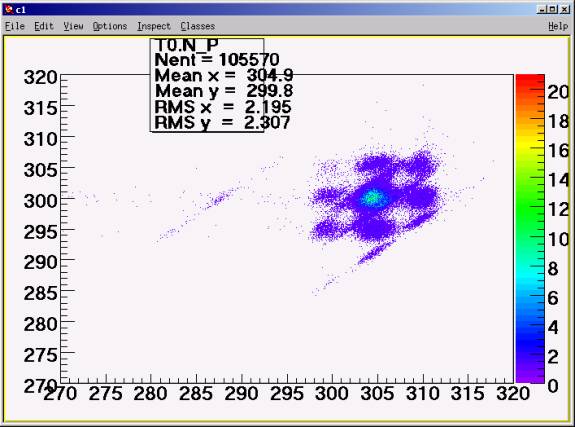Click the 300 label on the y-axis
This screenshot has width=575, height=427.
41,201
